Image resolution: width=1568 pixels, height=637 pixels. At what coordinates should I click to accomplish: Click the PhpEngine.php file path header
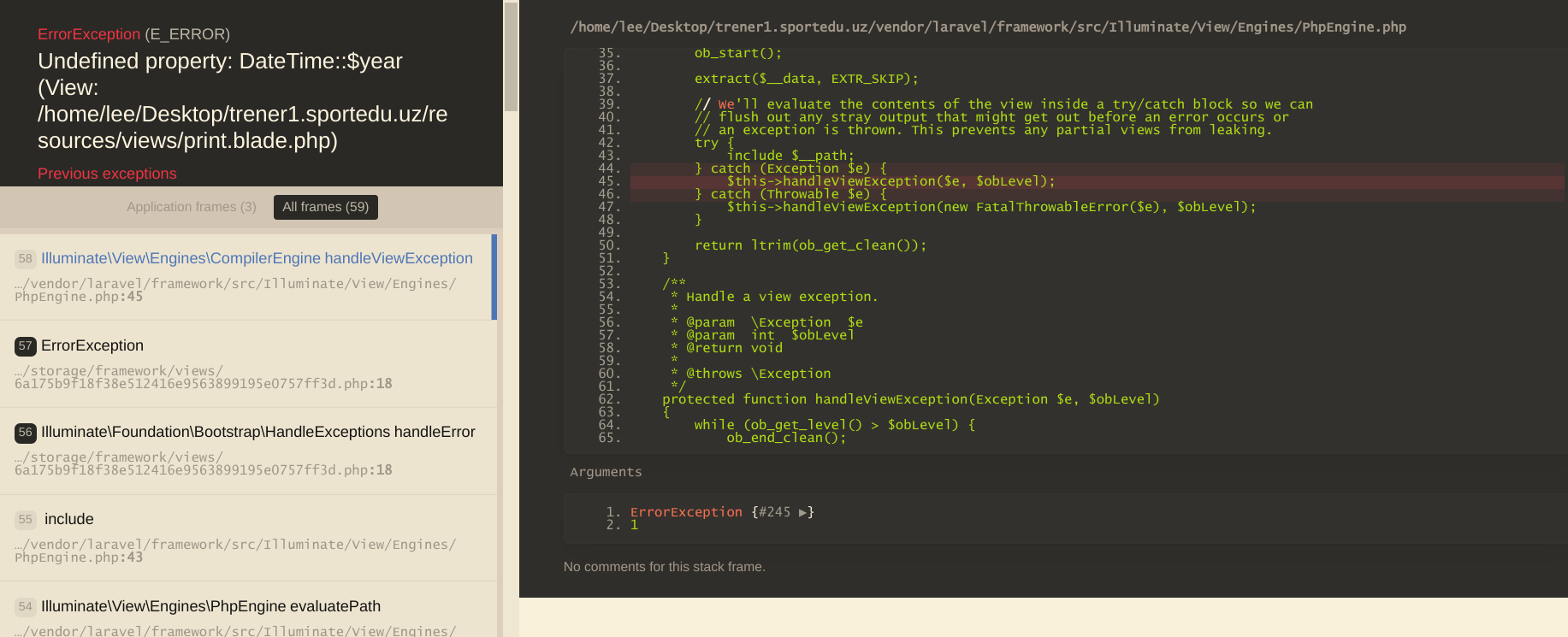pyautogui.click(x=988, y=27)
